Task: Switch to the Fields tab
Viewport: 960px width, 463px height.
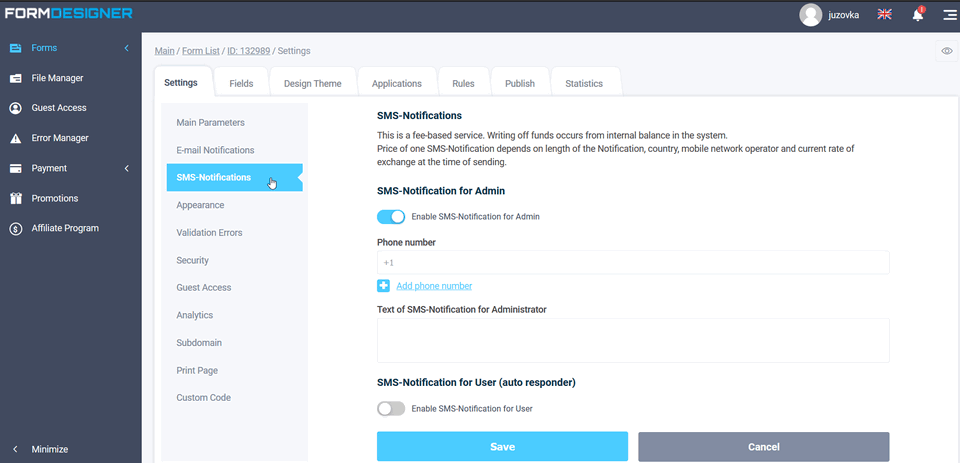Action: click(x=241, y=83)
